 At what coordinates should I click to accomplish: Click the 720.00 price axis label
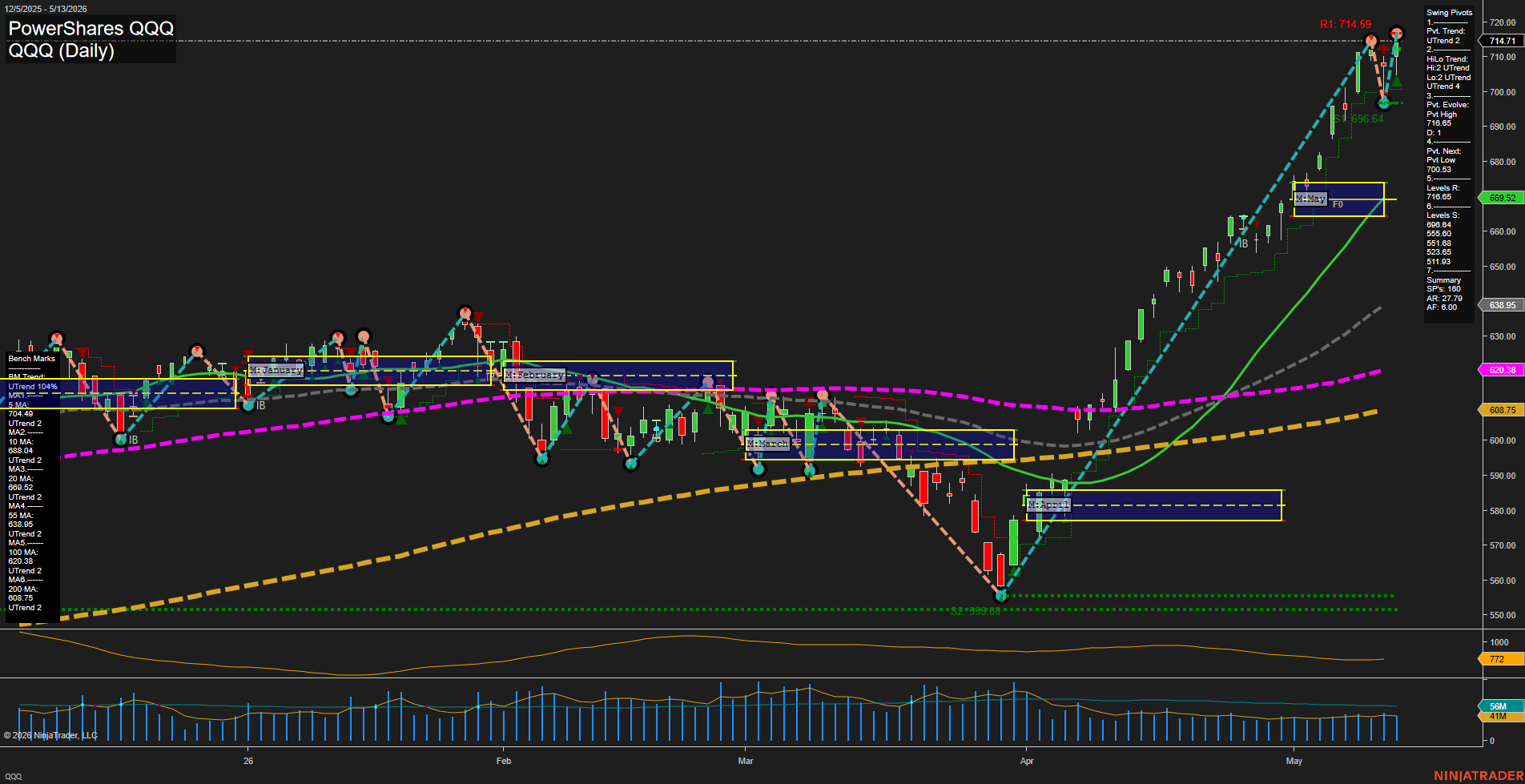[1503, 22]
